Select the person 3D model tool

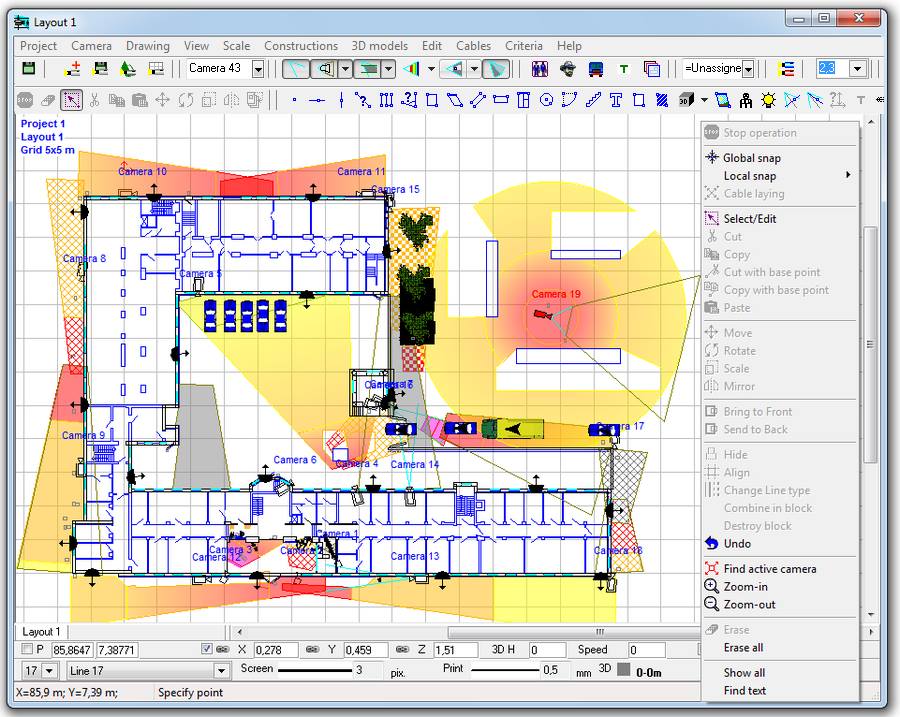746,100
